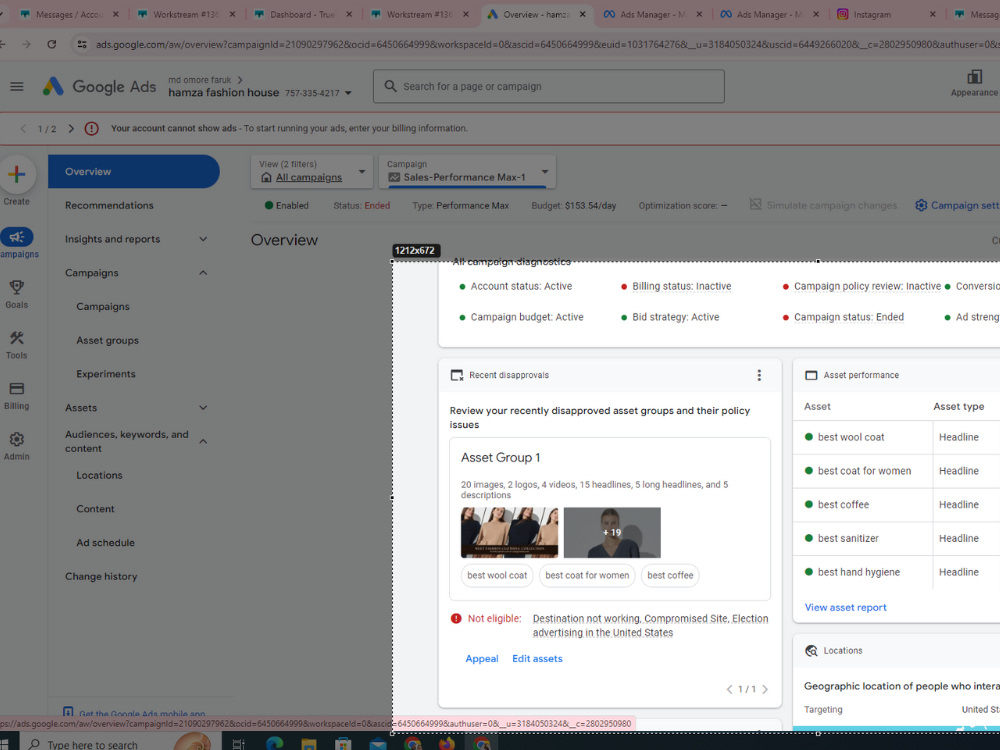Viewport: 1000px width, 750px height.
Task: Click Billing status: Inactive diagnostic
Action: coord(681,286)
